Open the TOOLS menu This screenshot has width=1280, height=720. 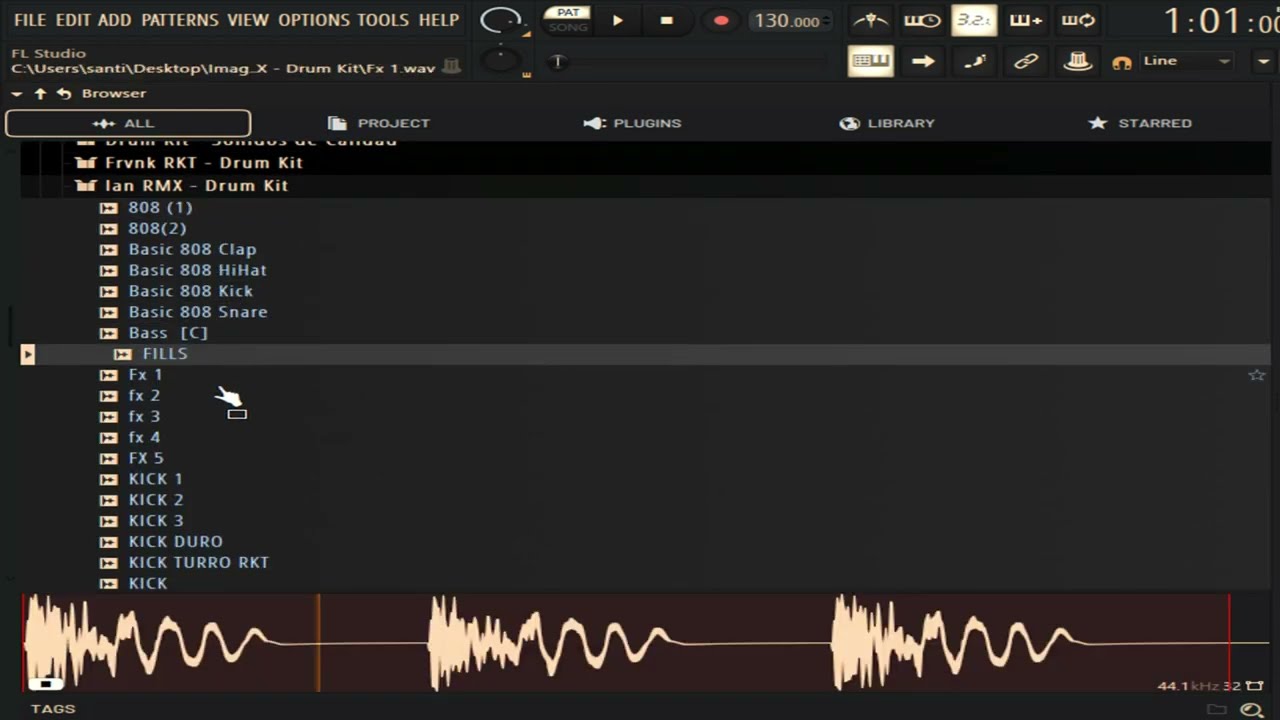tap(383, 20)
